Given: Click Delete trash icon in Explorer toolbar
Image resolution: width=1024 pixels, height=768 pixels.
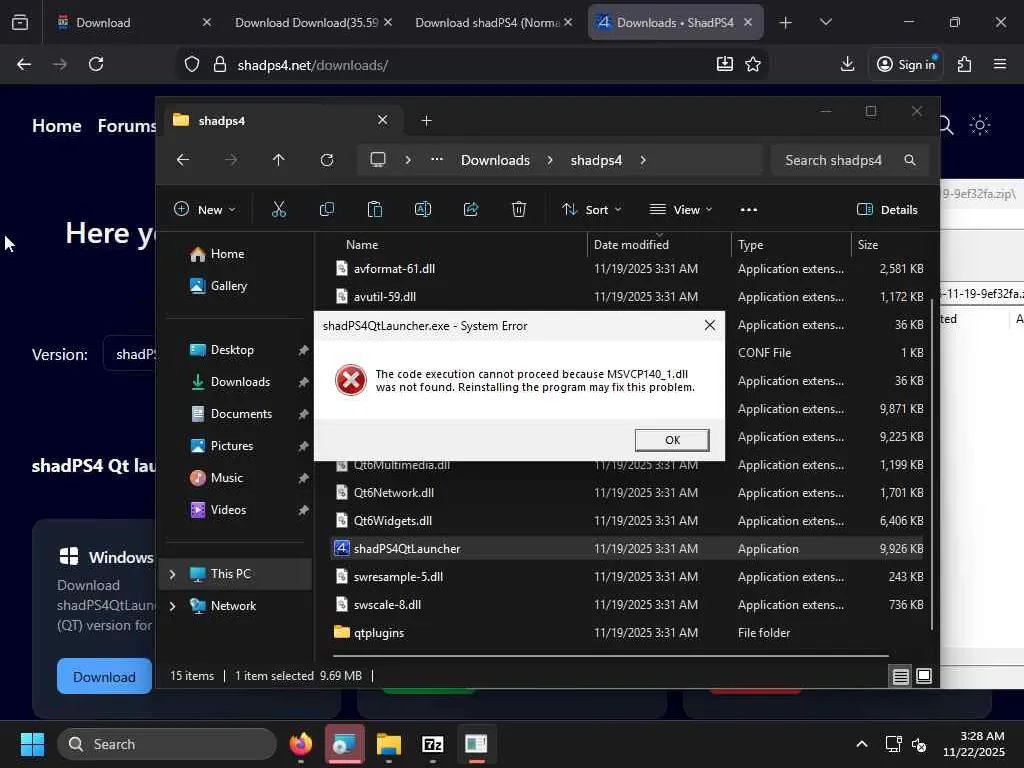Looking at the screenshot, I should pos(519,210).
